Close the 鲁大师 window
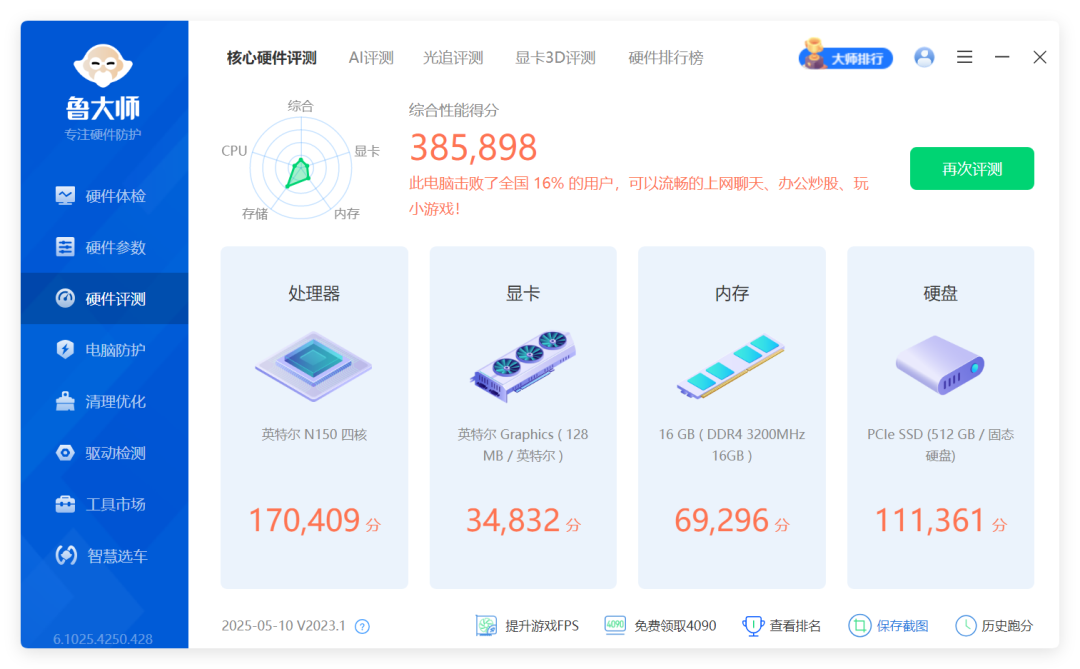The width and height of the screenshot is (1080, 669). pyautogui.click(x=1040, y=57)
